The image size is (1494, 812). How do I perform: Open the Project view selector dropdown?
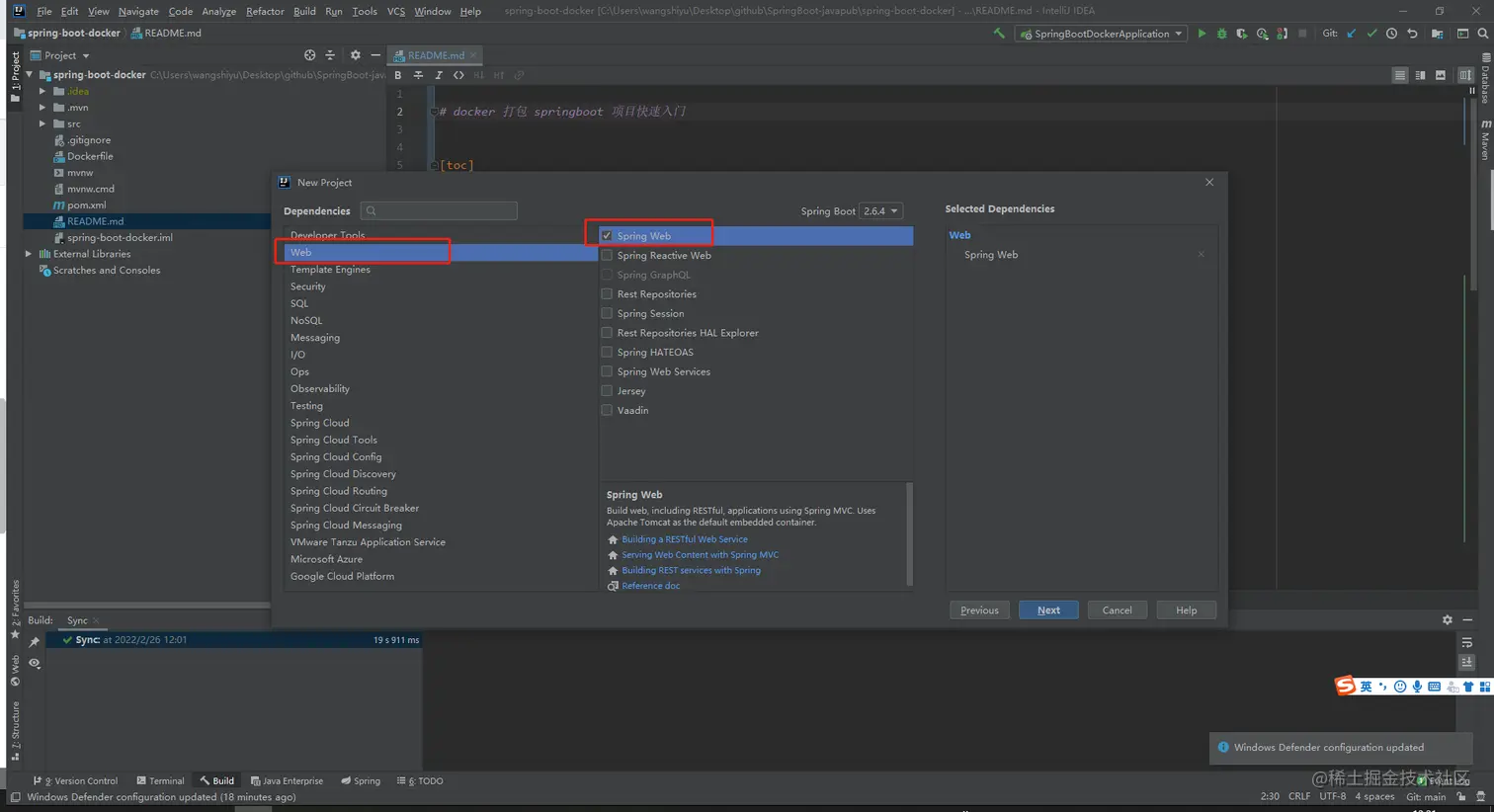60,55
